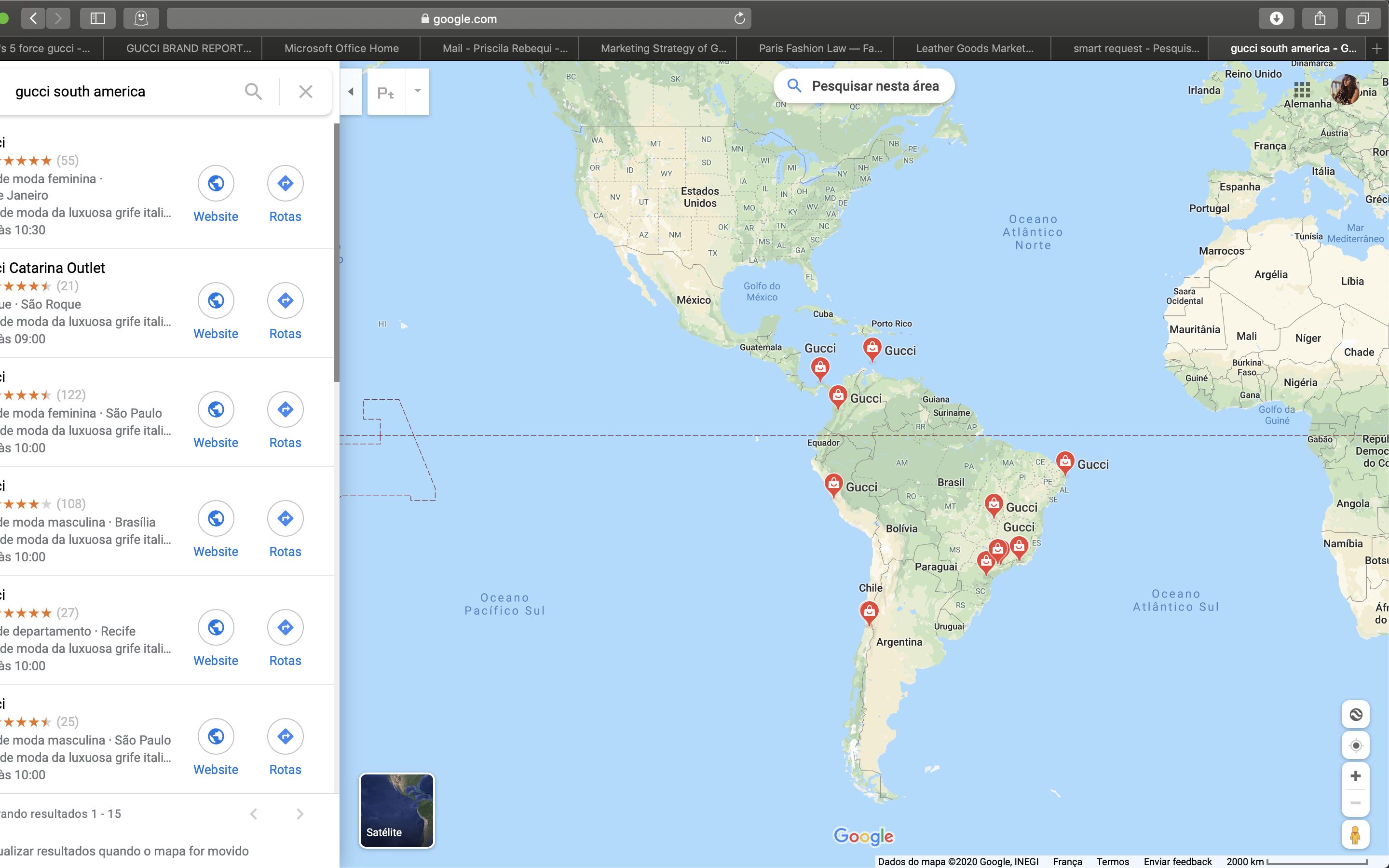The height and width of the screenshot is (868, 1389).
Task: Switch to Satélite map view thumbnail
Action: (396, 810)
